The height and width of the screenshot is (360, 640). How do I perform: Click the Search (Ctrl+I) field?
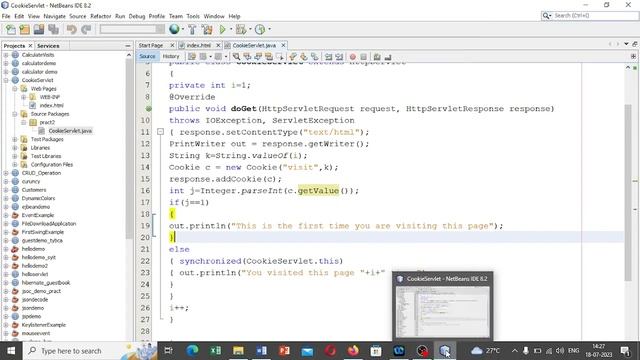tap(594, 16)
